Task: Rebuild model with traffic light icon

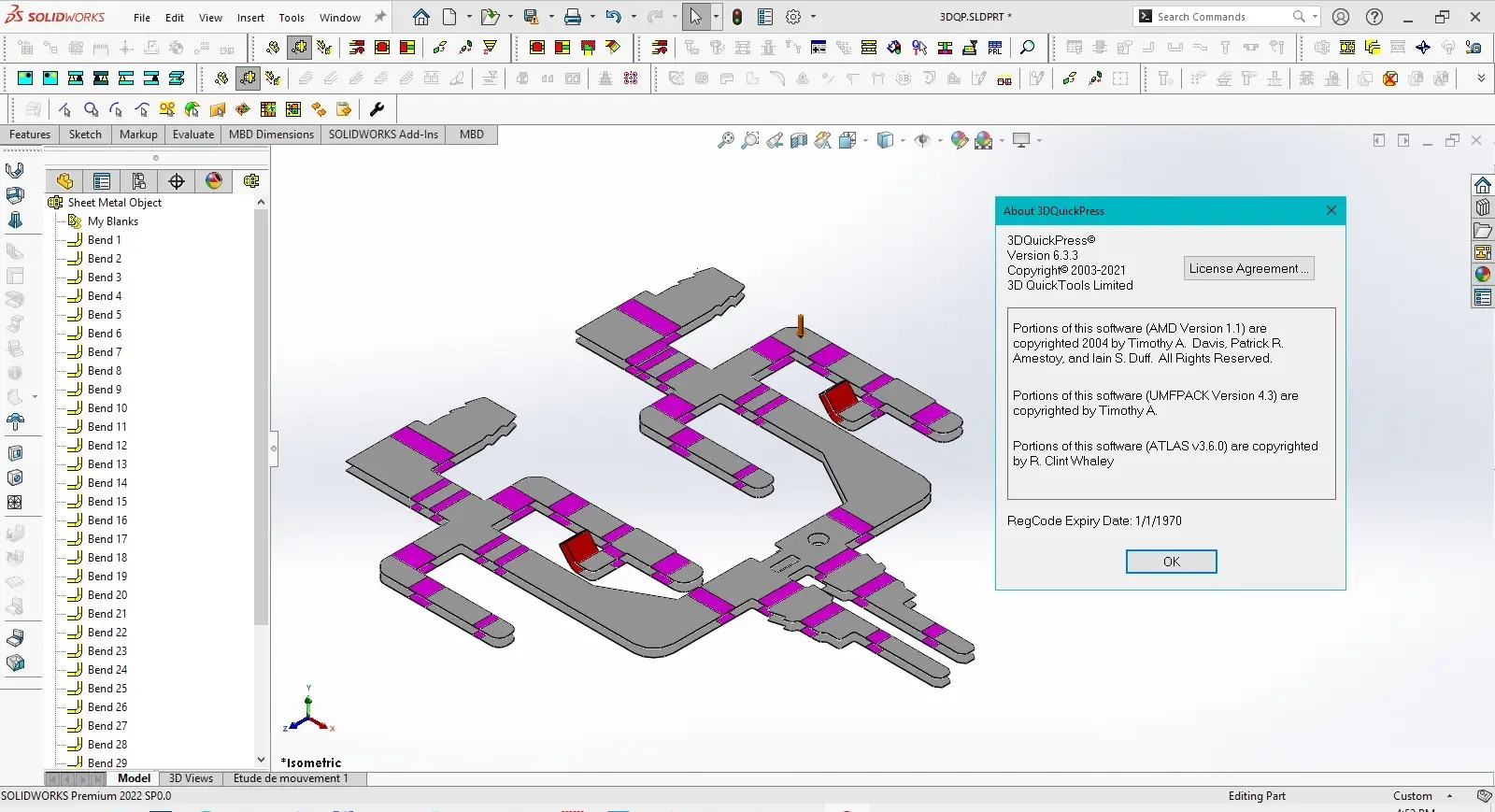Action: pos(737,17)
